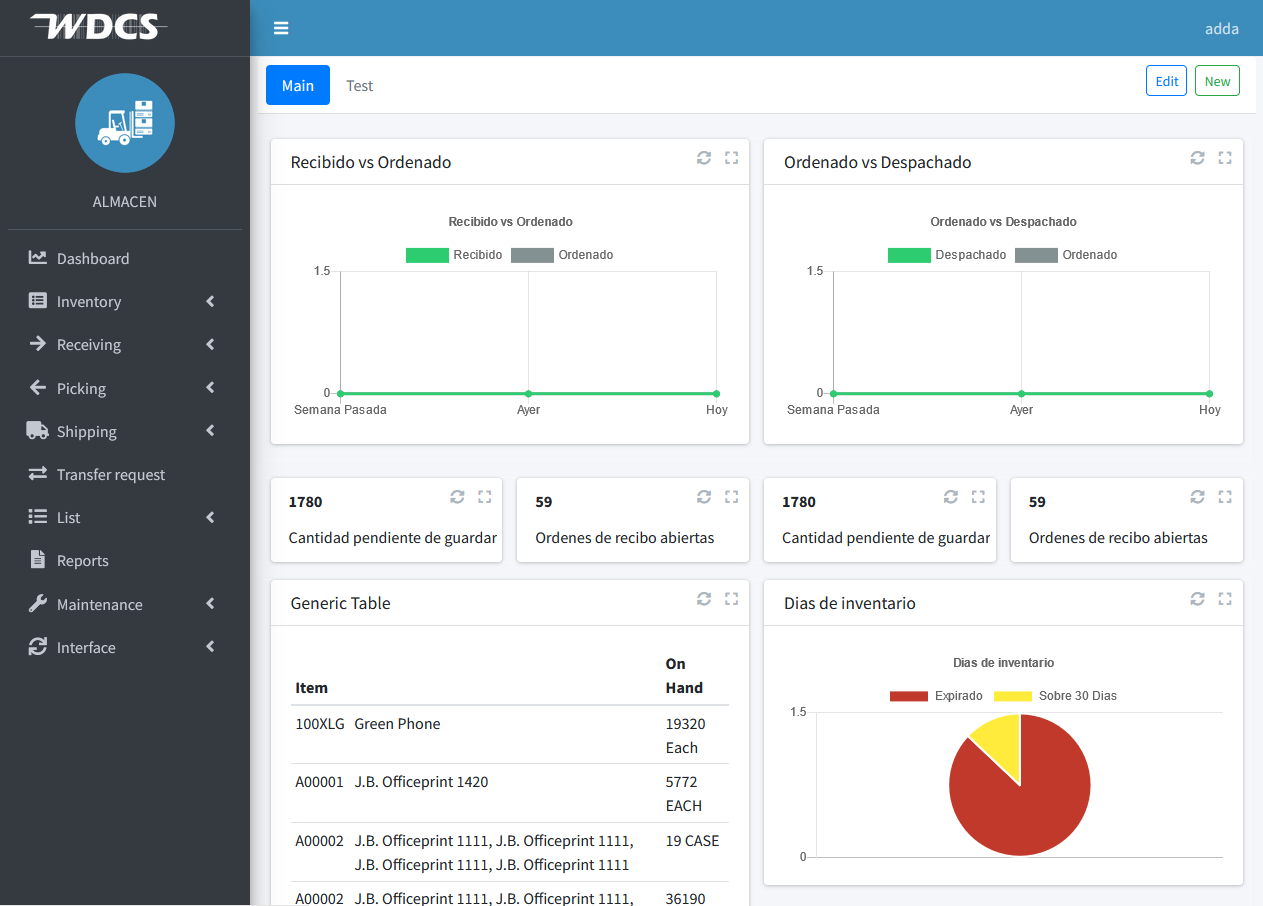1263x906 pixels.
Task: Click the New dashboard button
Action: coord(1217,81)
